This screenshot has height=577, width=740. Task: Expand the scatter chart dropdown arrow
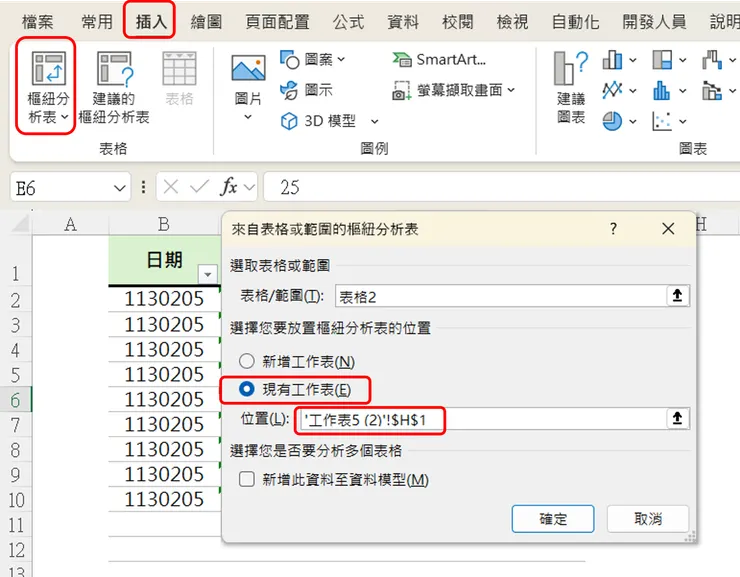point(682,122)
